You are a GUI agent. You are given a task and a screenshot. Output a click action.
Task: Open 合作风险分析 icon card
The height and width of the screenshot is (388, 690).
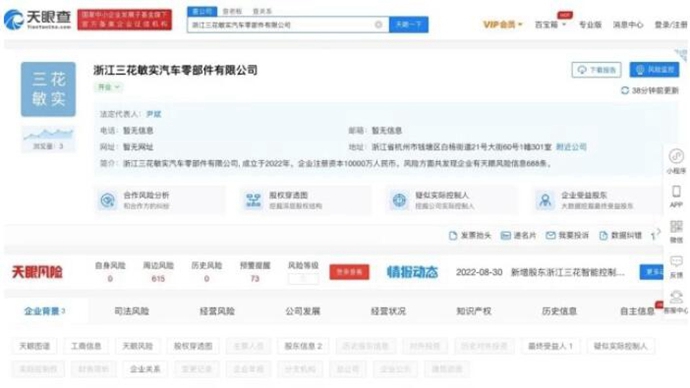tap(107, 200)
